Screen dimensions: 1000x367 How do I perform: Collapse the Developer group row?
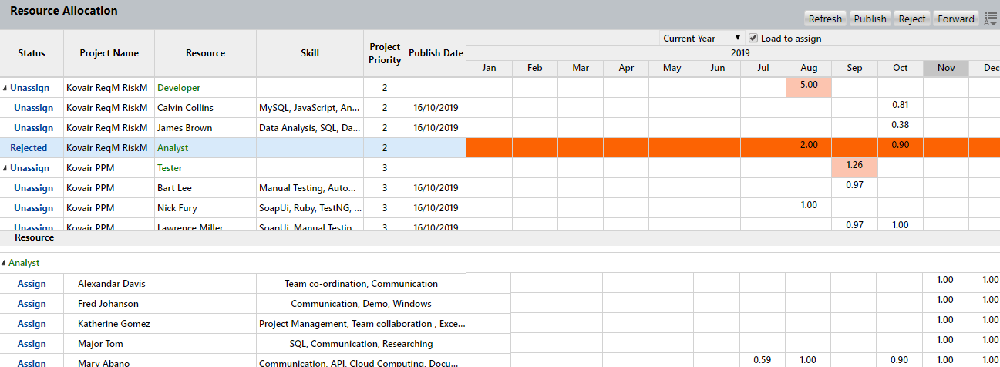coord(4,88)
